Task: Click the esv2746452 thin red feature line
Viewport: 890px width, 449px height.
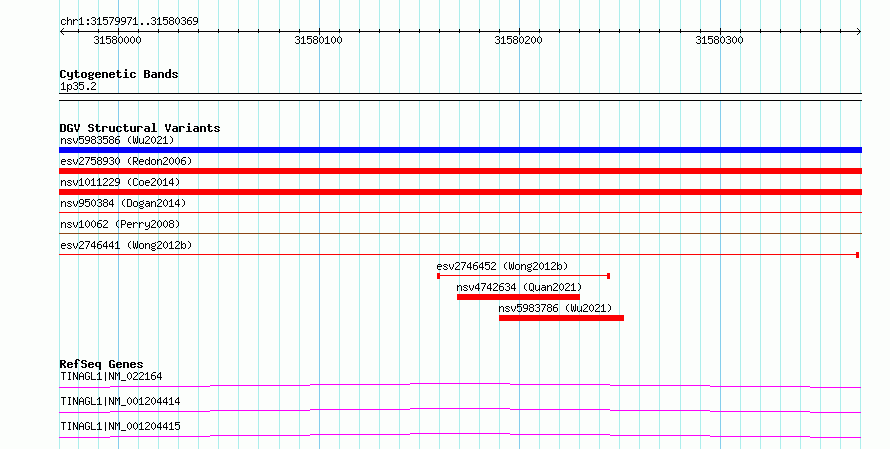Action: pyautogui.click(x=523, y=276)
